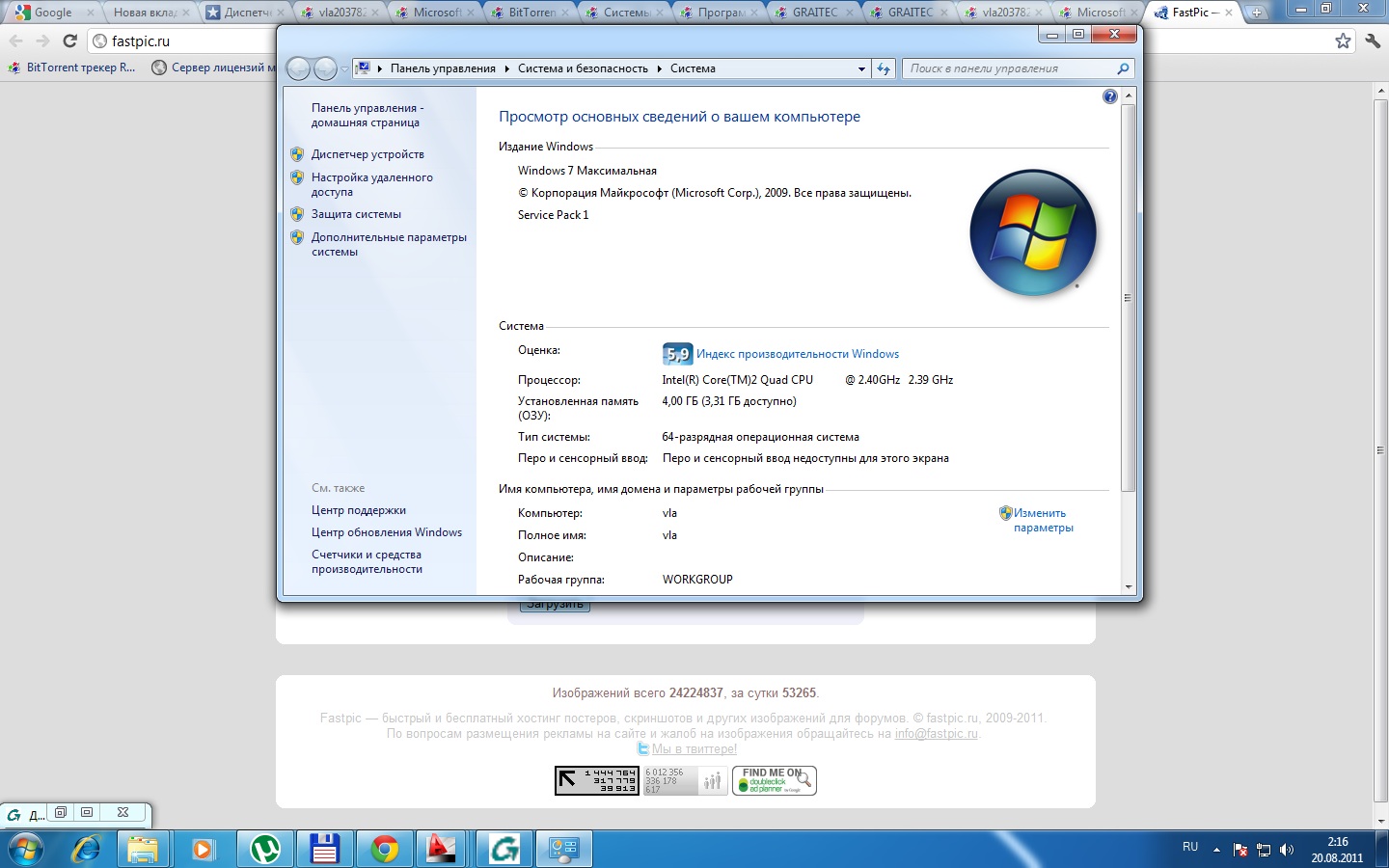Click the 5,9 performance score badge
Image resolution: width=1389 pixels, height=868 pixels.
[x=677, y=354]
